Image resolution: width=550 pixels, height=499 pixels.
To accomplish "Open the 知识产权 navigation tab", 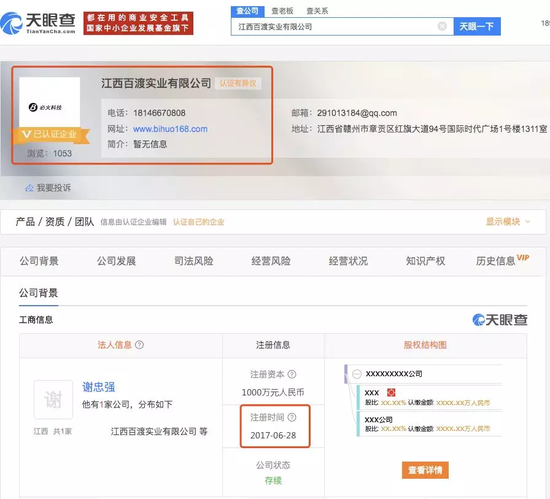I will click(425, 261).
